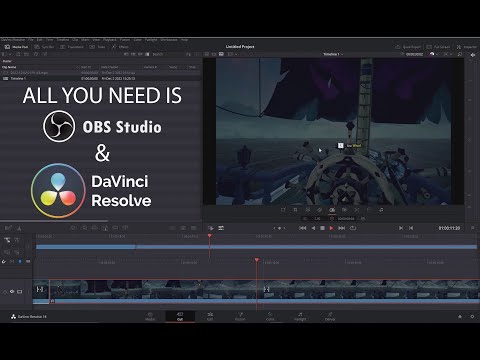Switch to the Deliver page
The image size is (480, 360).
[x=330, y=316]
